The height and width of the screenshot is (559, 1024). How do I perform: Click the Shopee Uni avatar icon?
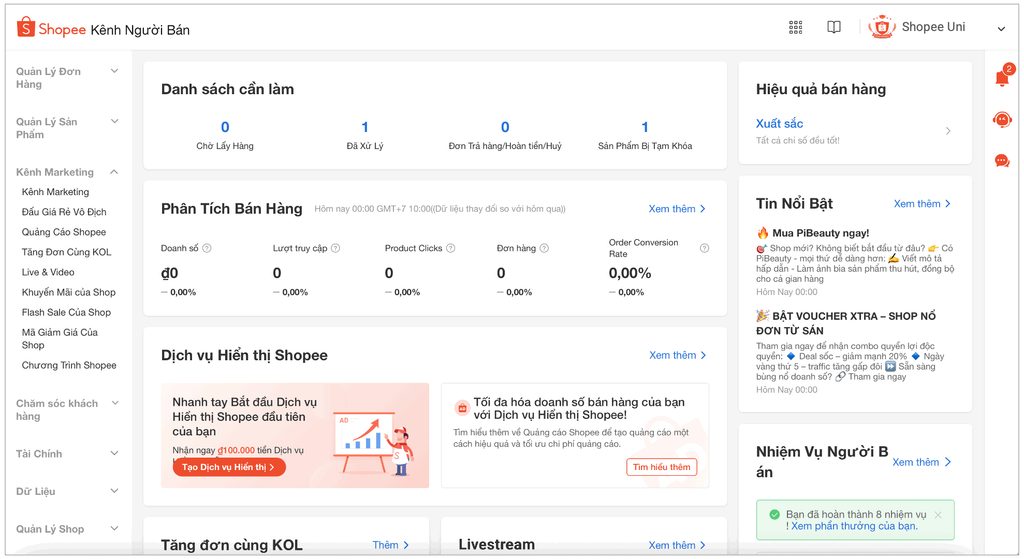click(881, 27)
